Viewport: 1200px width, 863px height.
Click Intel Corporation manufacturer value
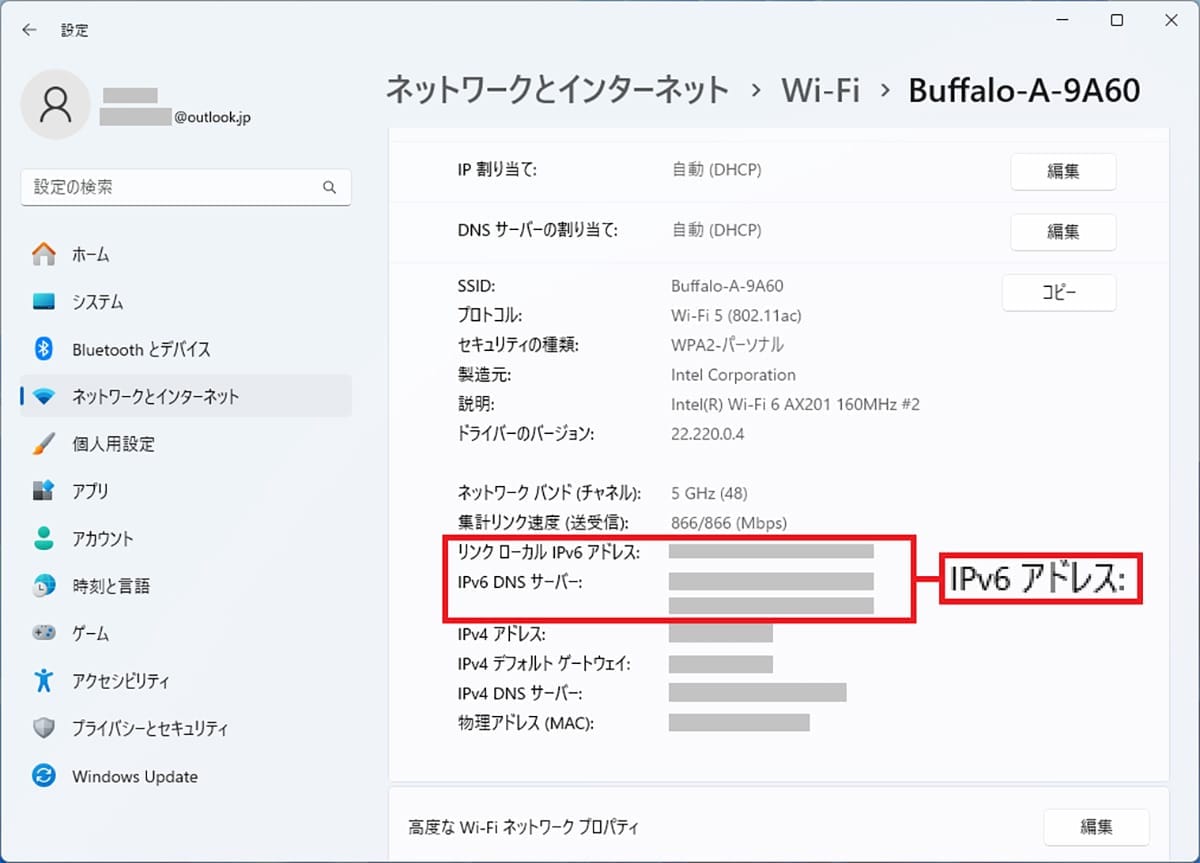pyautogui.click(x=733, y=375)
